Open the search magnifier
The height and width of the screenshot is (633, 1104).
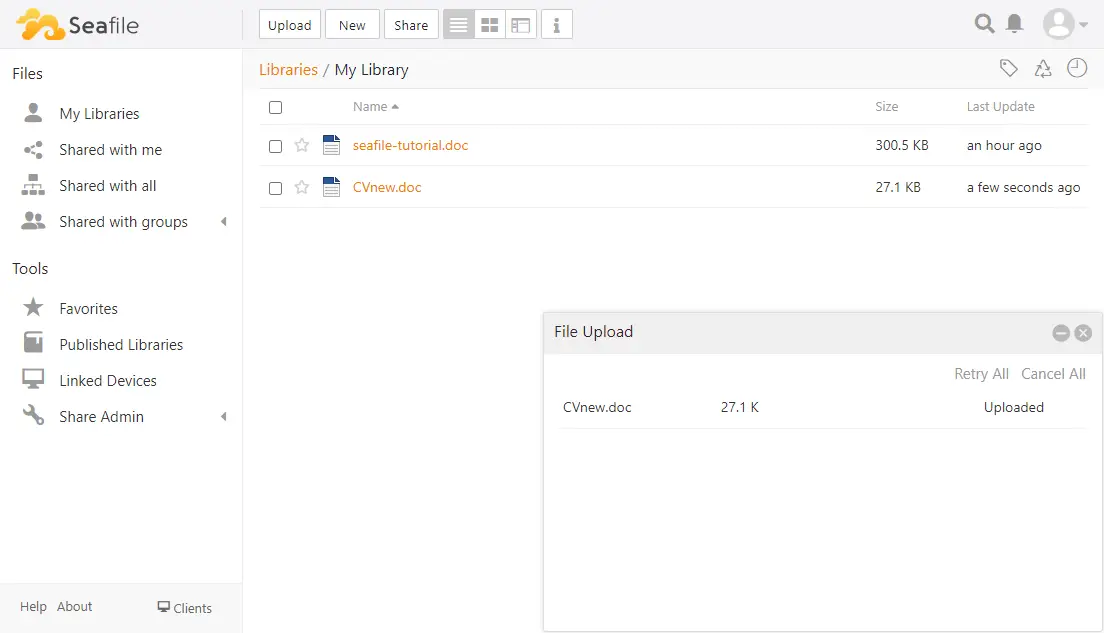984,24
